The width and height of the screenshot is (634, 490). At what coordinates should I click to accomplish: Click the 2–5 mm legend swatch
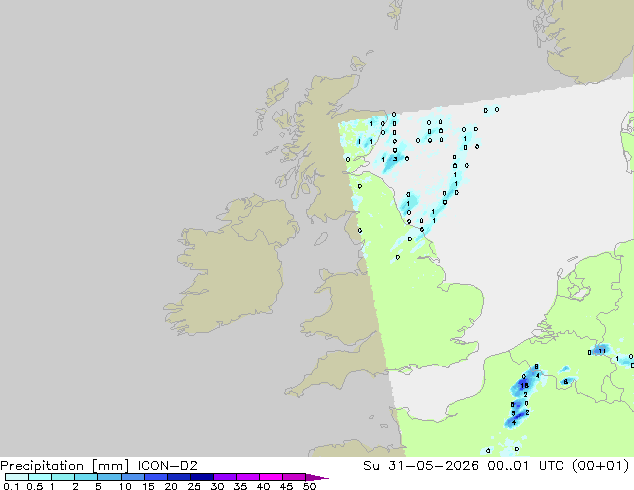(86, 477)
